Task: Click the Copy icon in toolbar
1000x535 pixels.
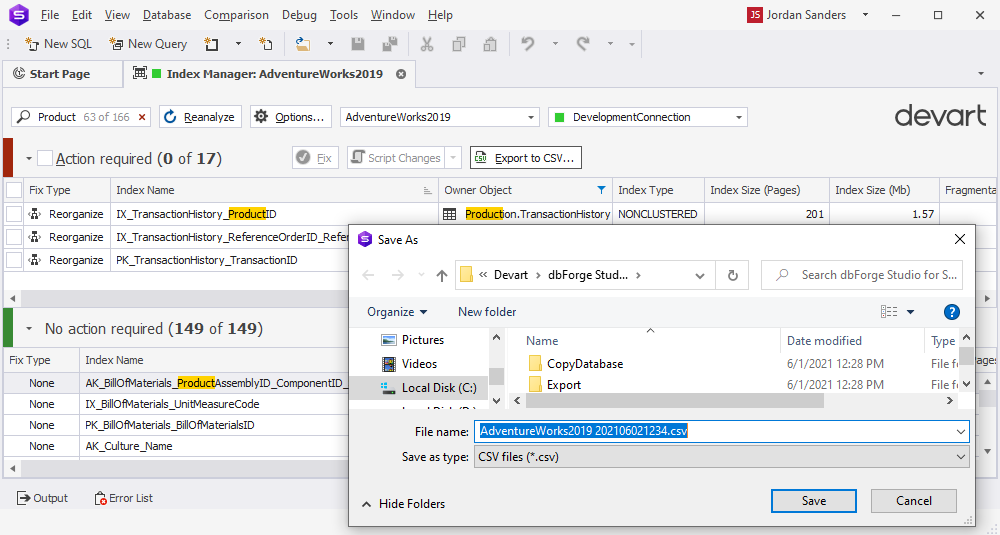Action: pyautogui.click(x=459, y=44)
